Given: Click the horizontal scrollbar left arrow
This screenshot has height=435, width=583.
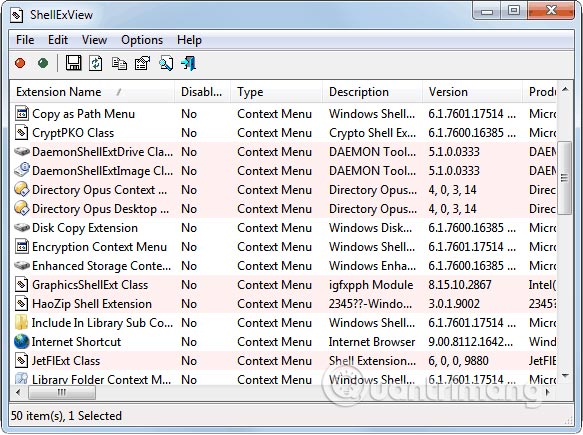Looking at the screenshot, I should click(18, 392).
